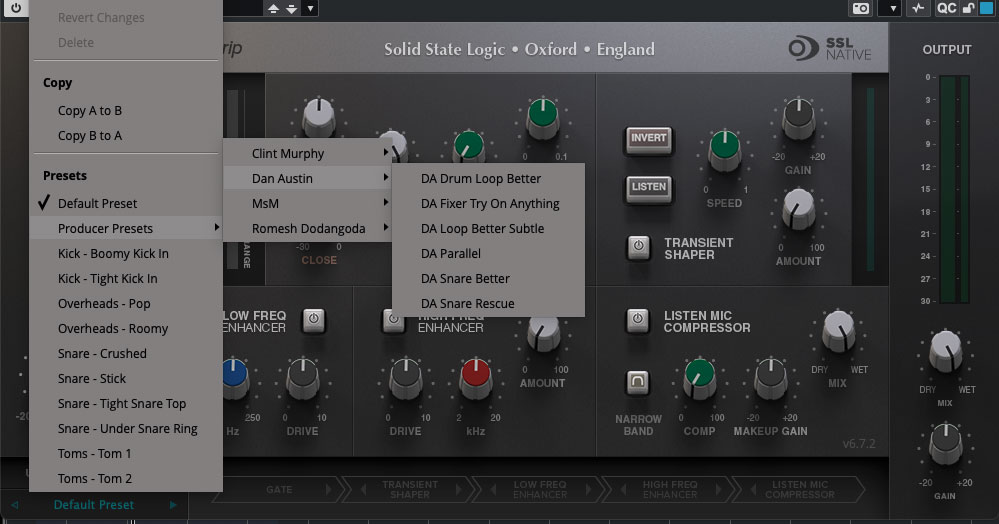Choose Snare - Stick preset
The width and height of the screenshot is (999, 524).
click(126, 379)
